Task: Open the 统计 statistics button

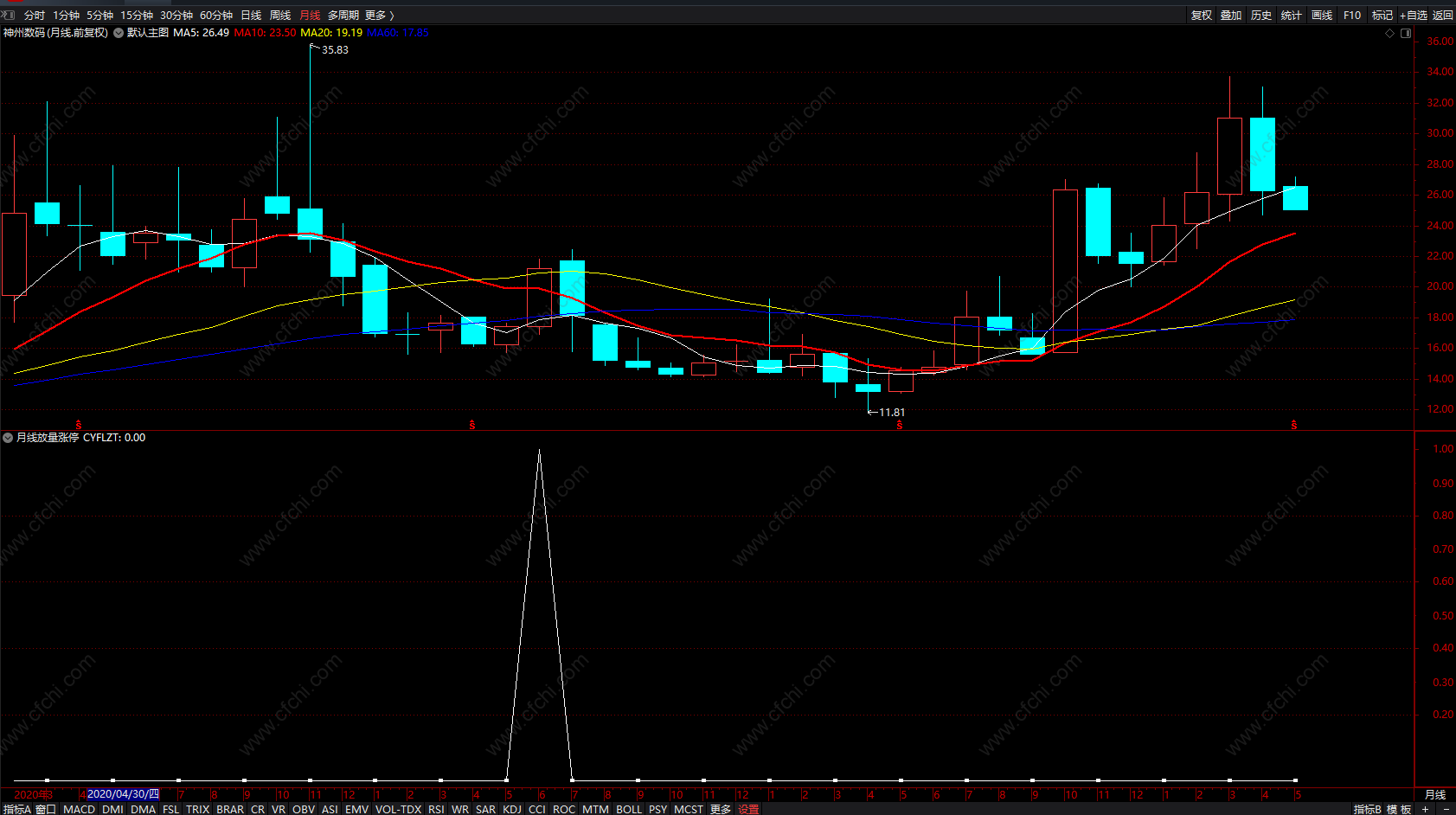Action: pos(1292,16)
